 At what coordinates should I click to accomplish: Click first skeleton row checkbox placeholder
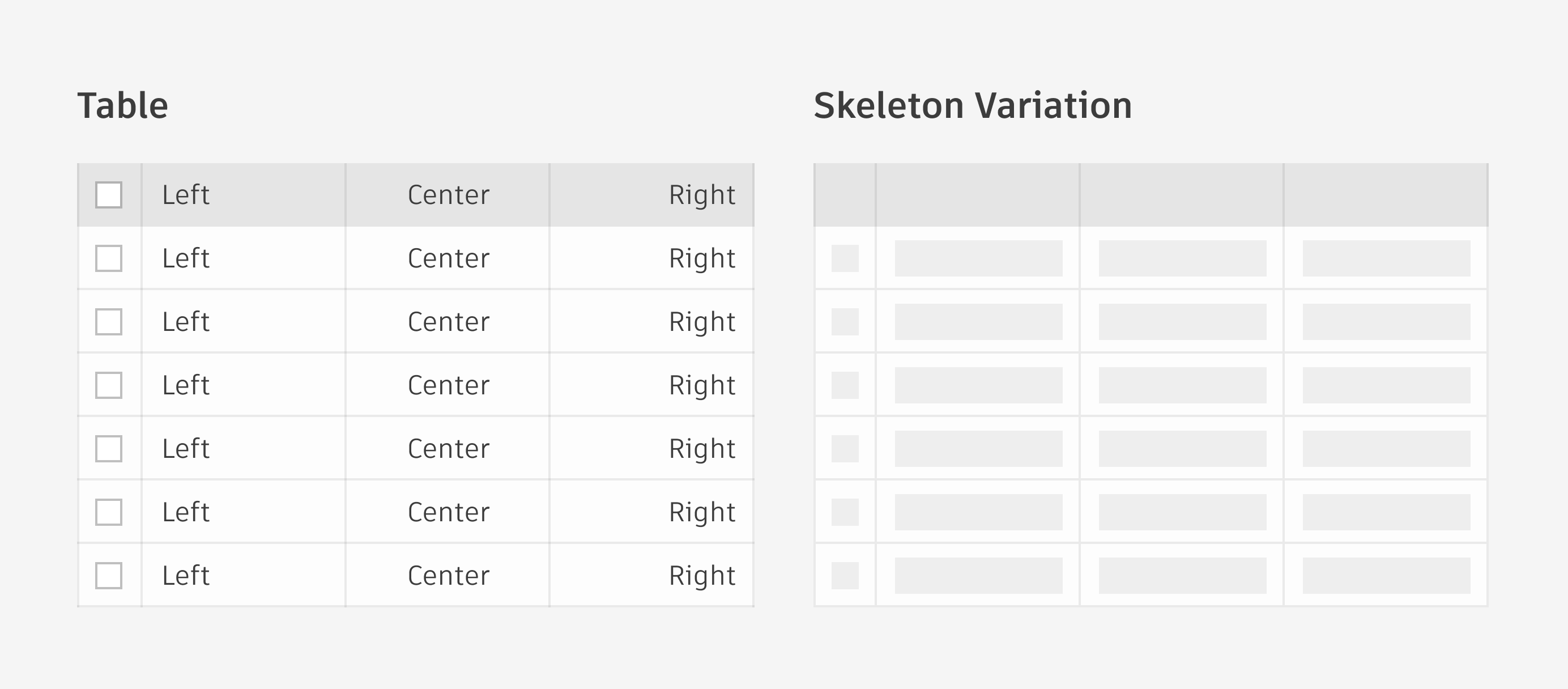(845, 258)
